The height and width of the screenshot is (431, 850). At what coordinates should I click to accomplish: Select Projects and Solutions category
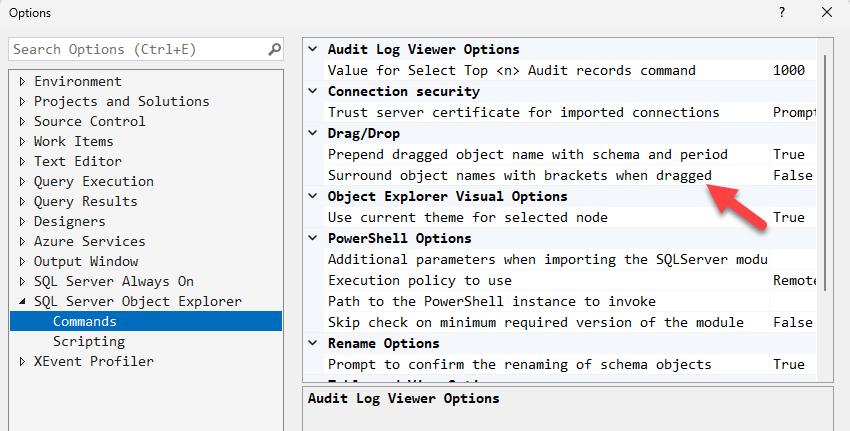coord(121,101)
